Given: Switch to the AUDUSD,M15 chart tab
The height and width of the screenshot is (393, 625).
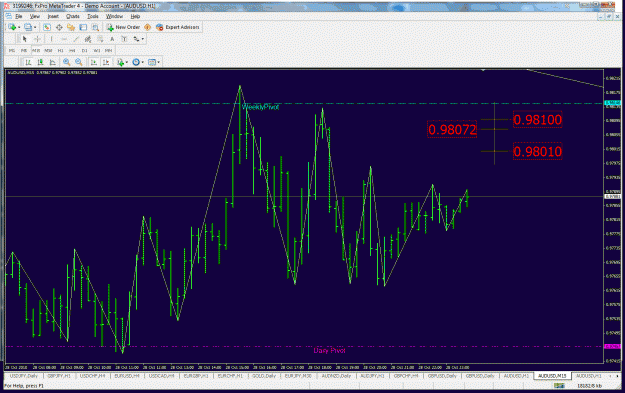Looking at the screenshot, I should (552, 376).
